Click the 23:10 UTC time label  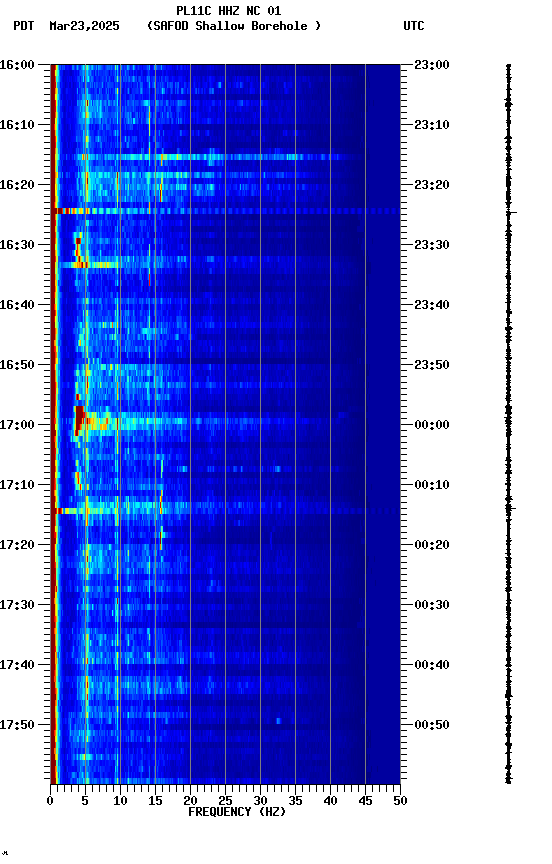pos(432,125)
